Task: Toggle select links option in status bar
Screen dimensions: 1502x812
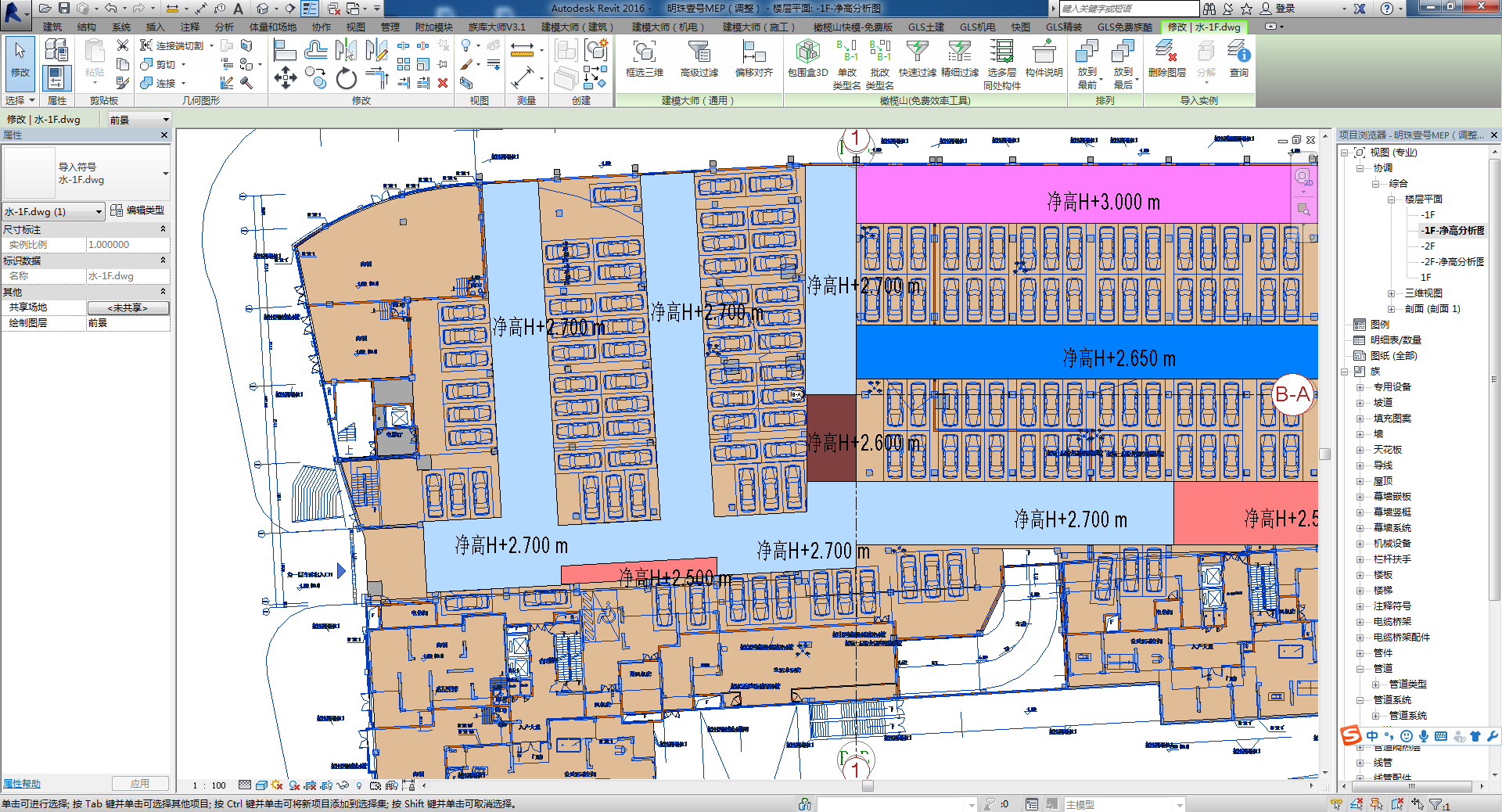Action: point(1335,803)
